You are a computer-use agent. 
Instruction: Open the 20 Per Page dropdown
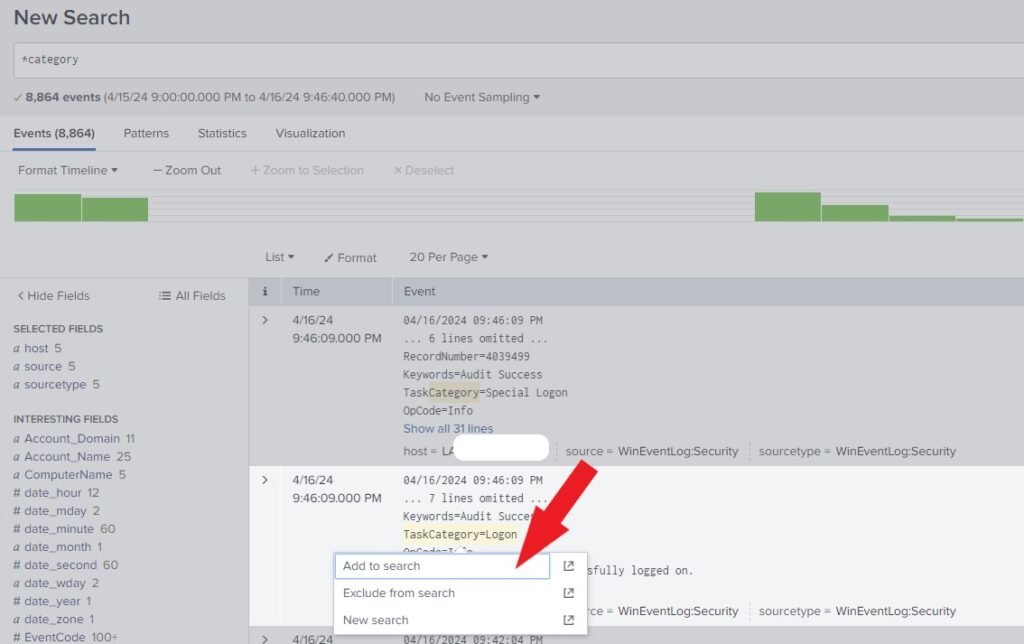[x=449, y=257]
